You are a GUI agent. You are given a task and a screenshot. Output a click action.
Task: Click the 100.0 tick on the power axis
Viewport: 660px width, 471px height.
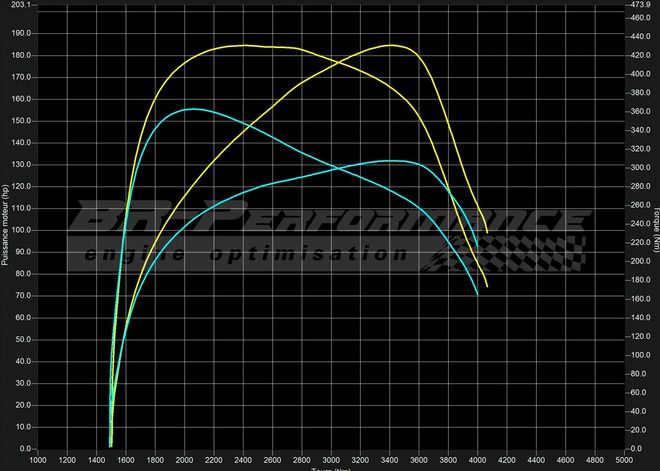20,230
